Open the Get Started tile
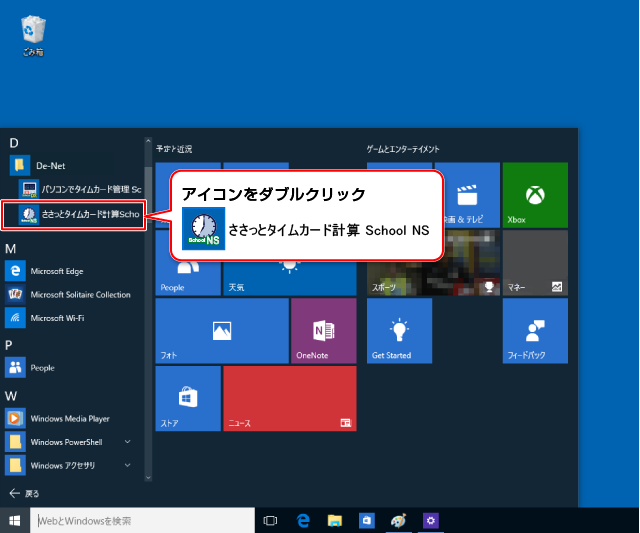The height and width of the screenshot is (533, 640). [399, 331]
